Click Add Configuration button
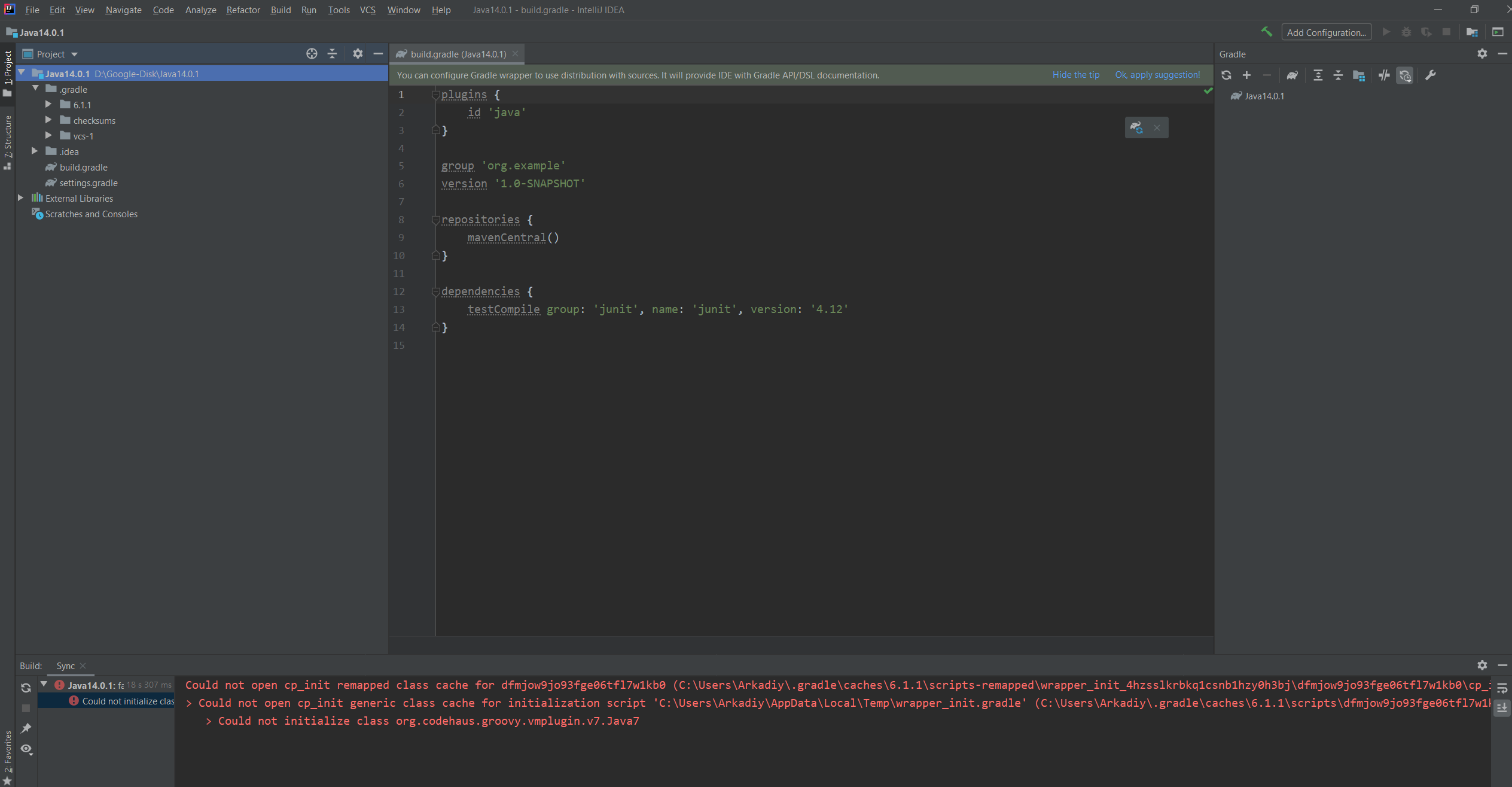The width and height of the screenshot is (1512, 787). coord(1326,32)
